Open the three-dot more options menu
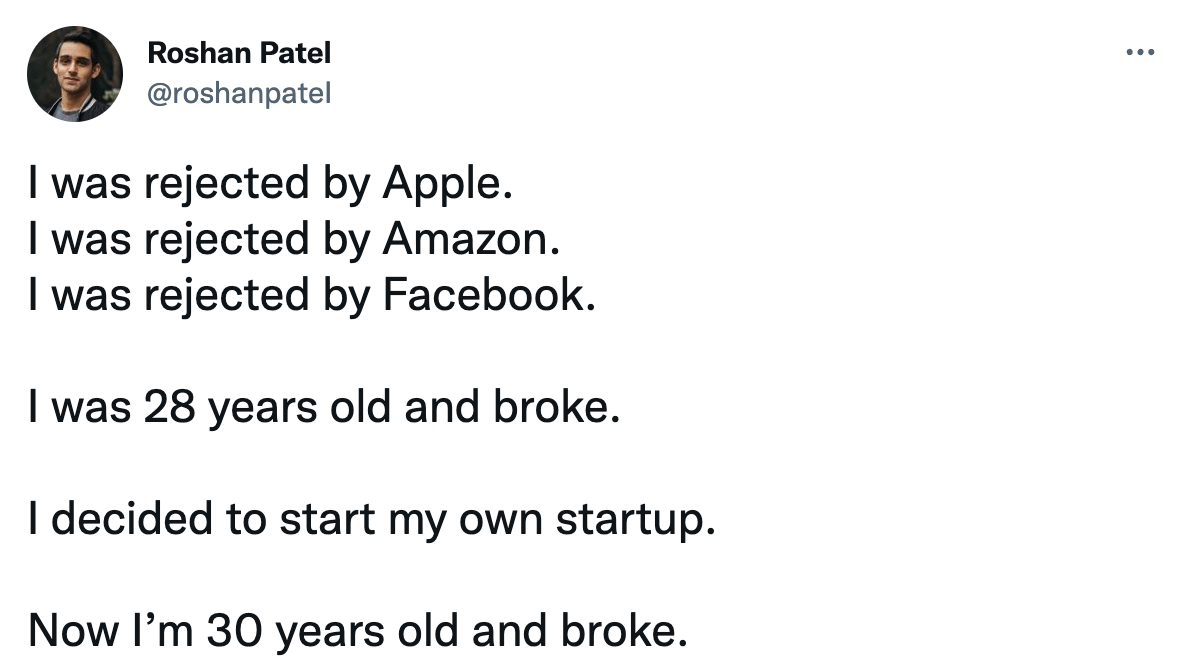The image size is (1186, 670). [x=1140, y=52]
